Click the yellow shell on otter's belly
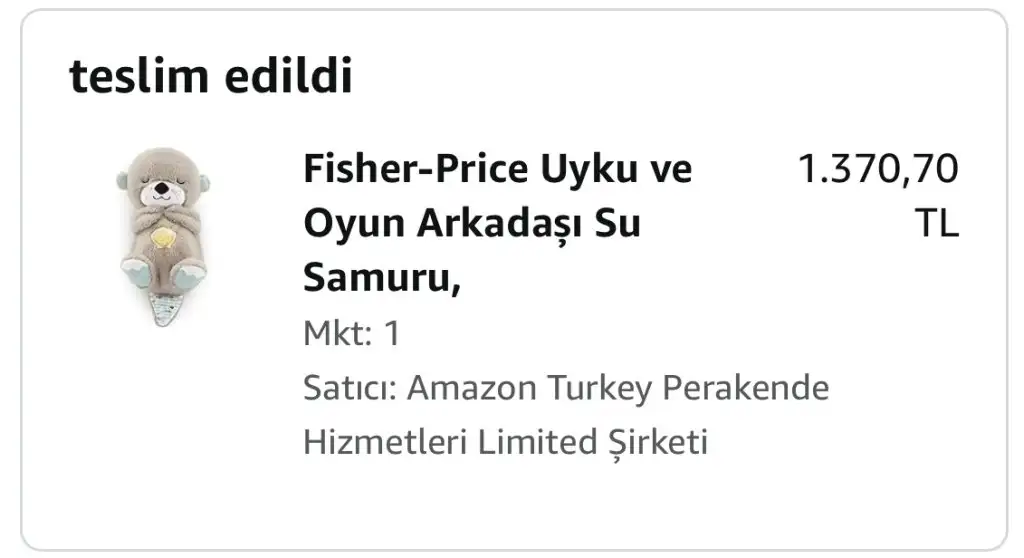Image resolution: width=1024 pixels, height=558 pixels. [x=160, y=238]
